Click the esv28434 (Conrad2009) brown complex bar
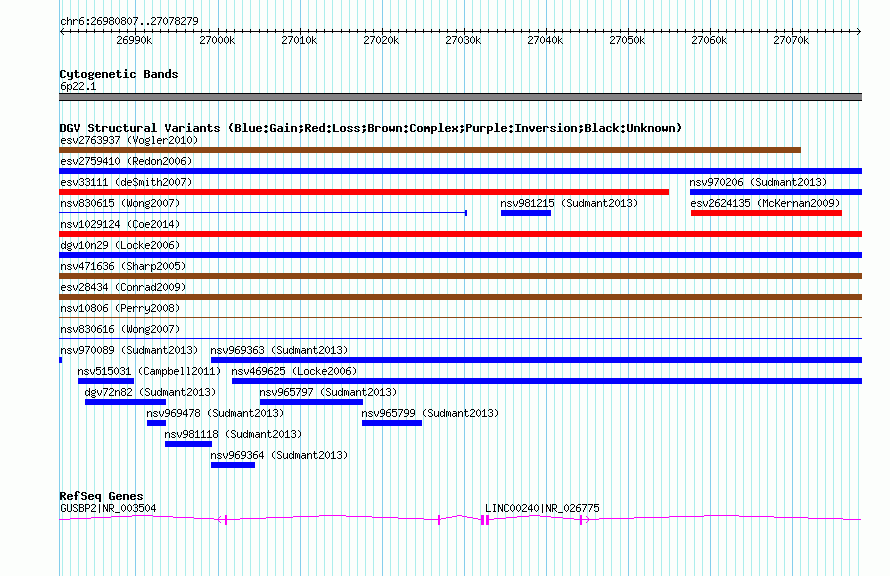890x576 pixels. point(460,297)
